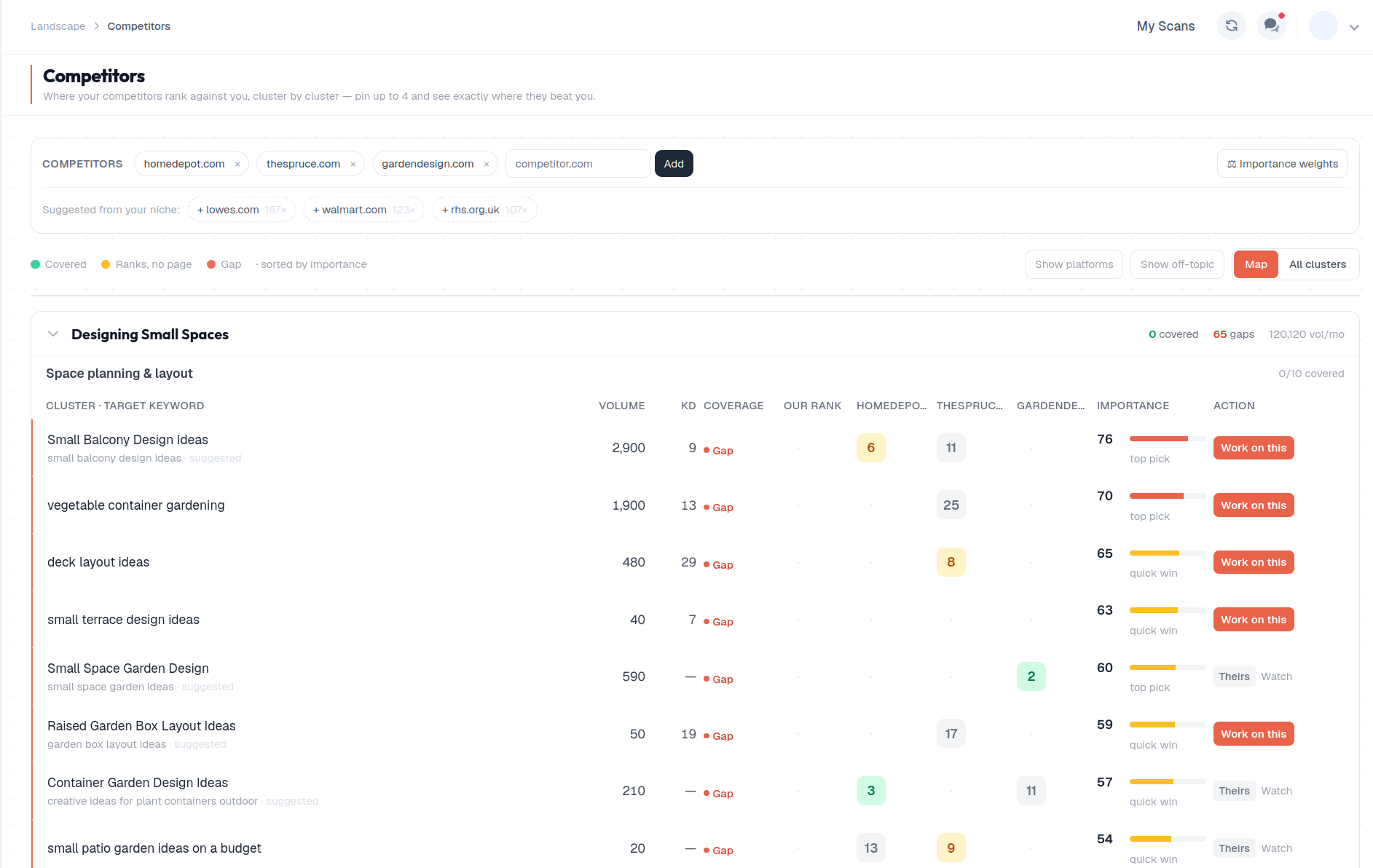Click the 65 gaps counter
Viewport: 1373px width, 868px height.
tap(1233, 334)
